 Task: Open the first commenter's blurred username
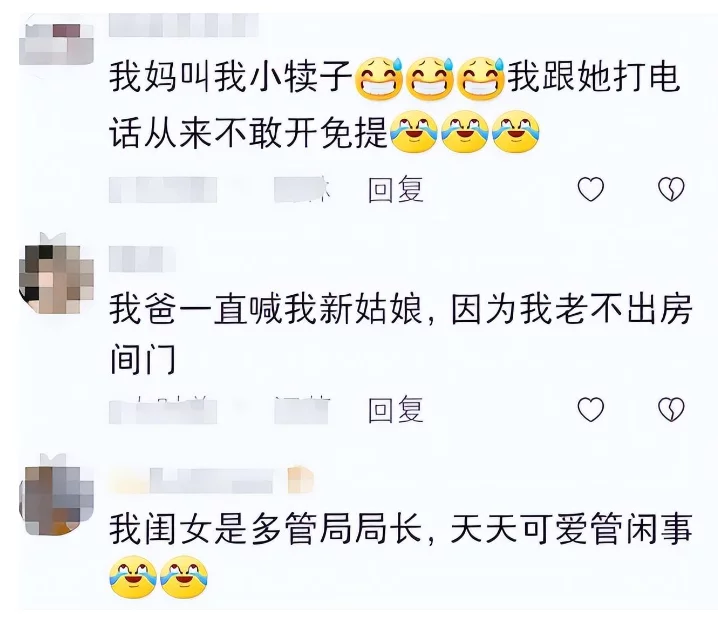184,25
